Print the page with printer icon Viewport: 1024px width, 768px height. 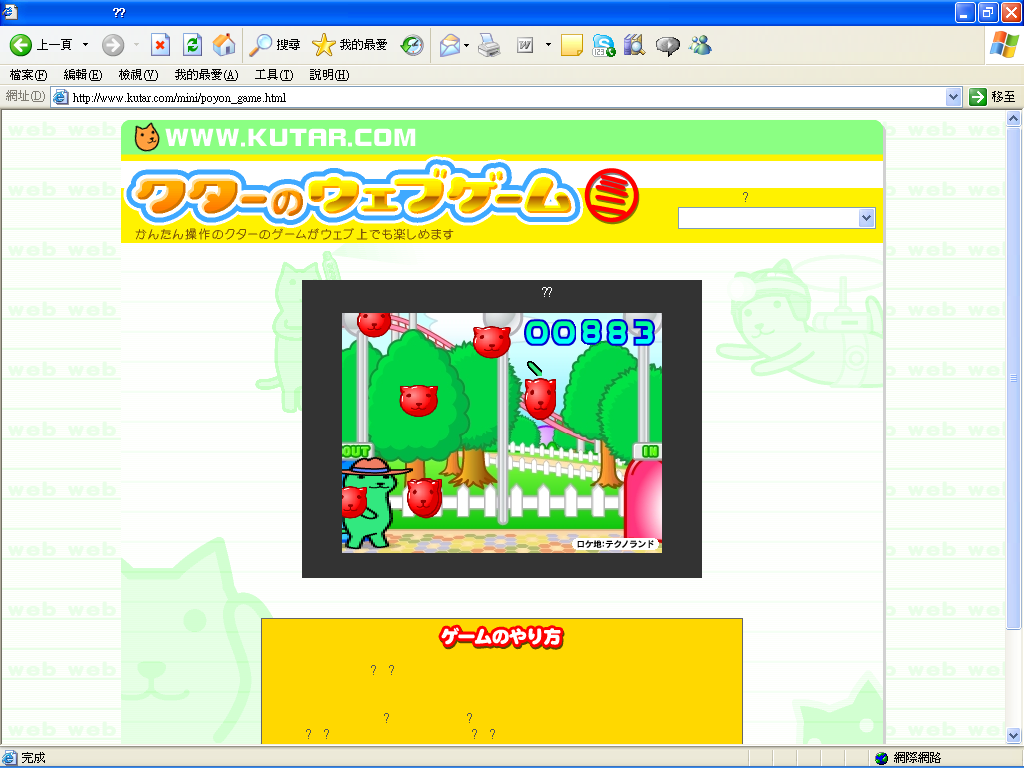(x=489, y=45)
